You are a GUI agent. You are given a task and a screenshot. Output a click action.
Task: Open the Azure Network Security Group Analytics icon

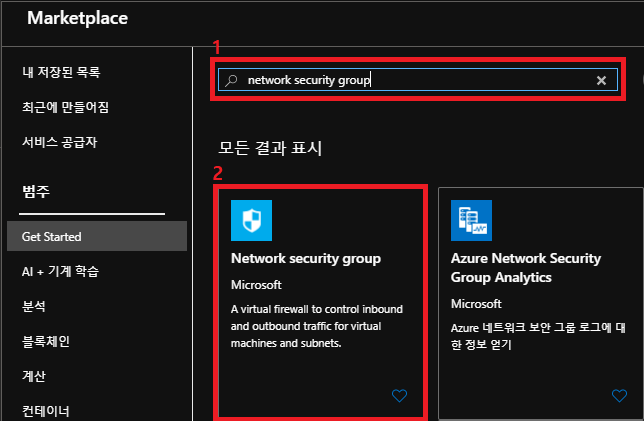pos(471,220)
